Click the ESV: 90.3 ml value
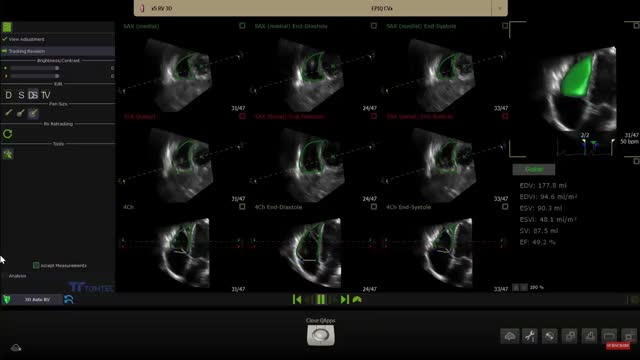This screenshot has width=640, height=360. tap(541, 208)
